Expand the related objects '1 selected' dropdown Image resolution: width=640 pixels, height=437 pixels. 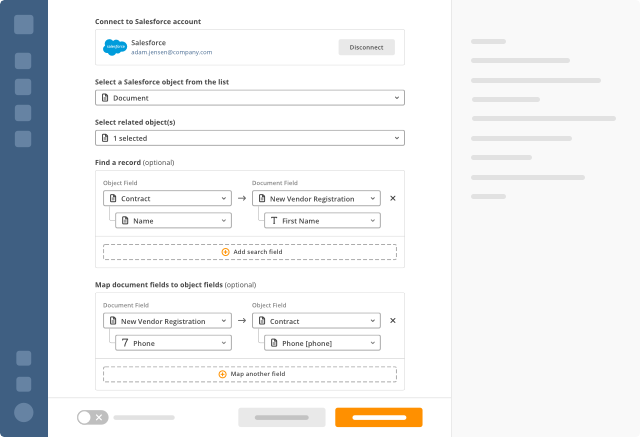pos(250,138)
